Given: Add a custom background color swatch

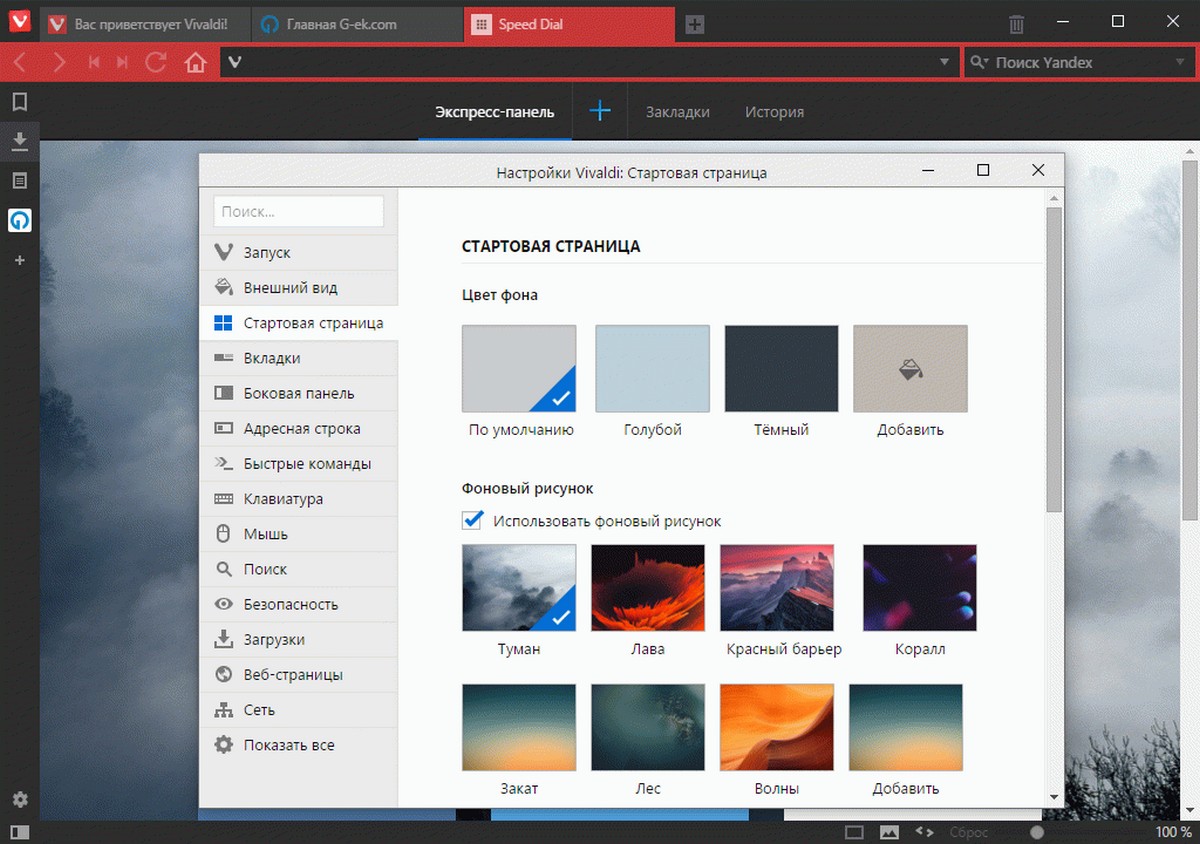Looking at the screenshot, I should (910, 368).
